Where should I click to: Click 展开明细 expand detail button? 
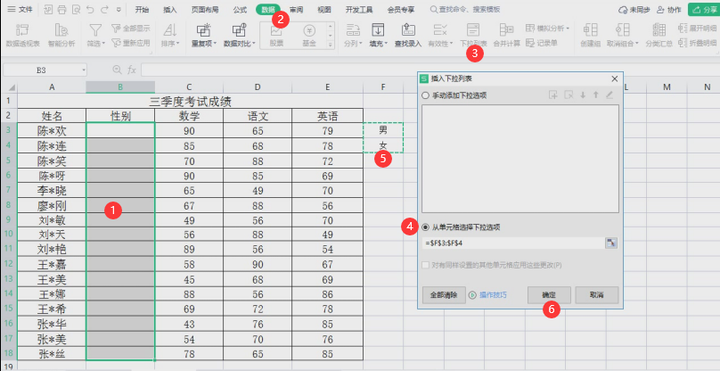(x=698, y=28)
